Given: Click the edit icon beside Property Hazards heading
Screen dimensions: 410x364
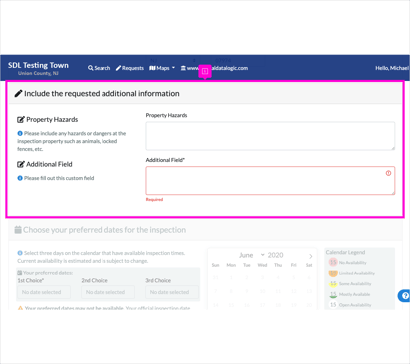Looking at the screenshot, I should click(x=21, y=119).
